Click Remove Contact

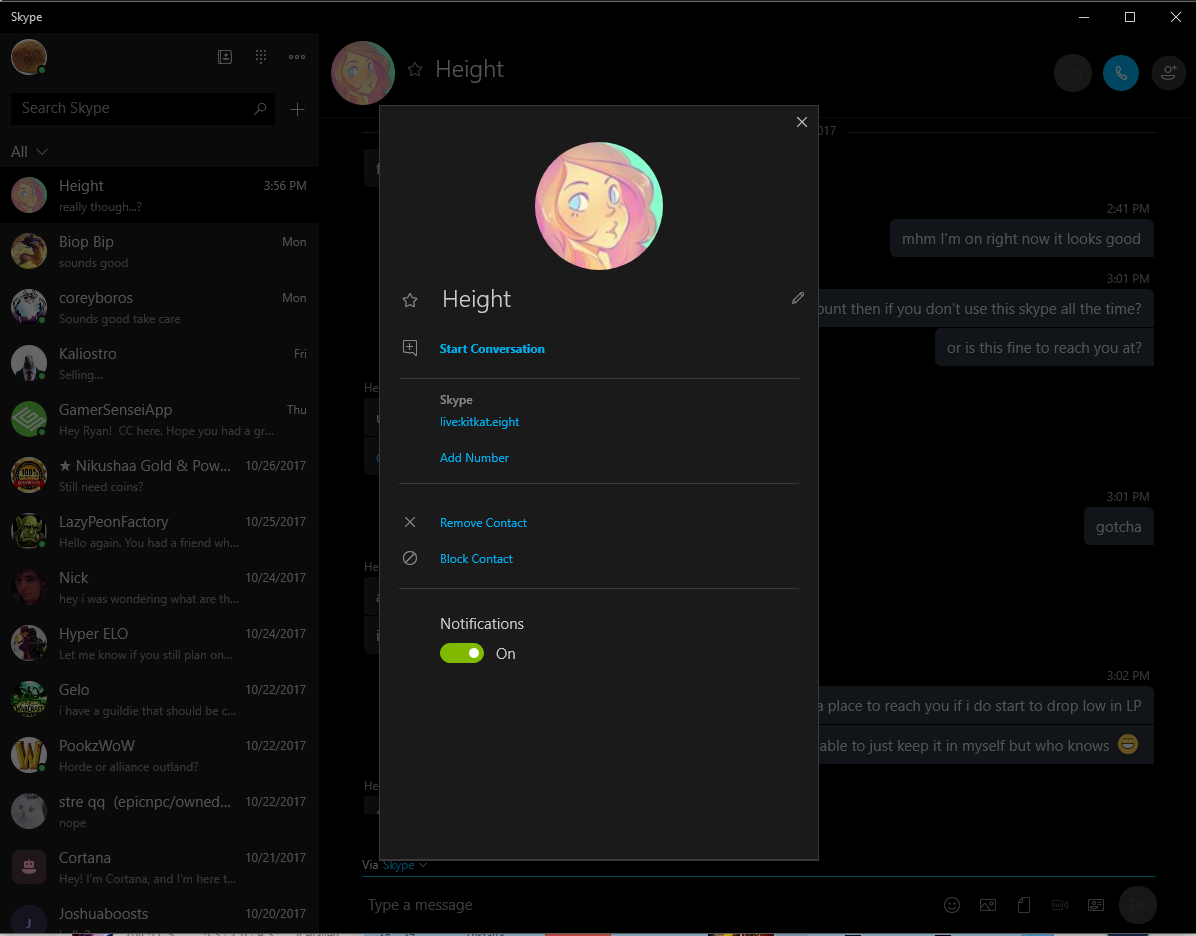coord(483,523)
